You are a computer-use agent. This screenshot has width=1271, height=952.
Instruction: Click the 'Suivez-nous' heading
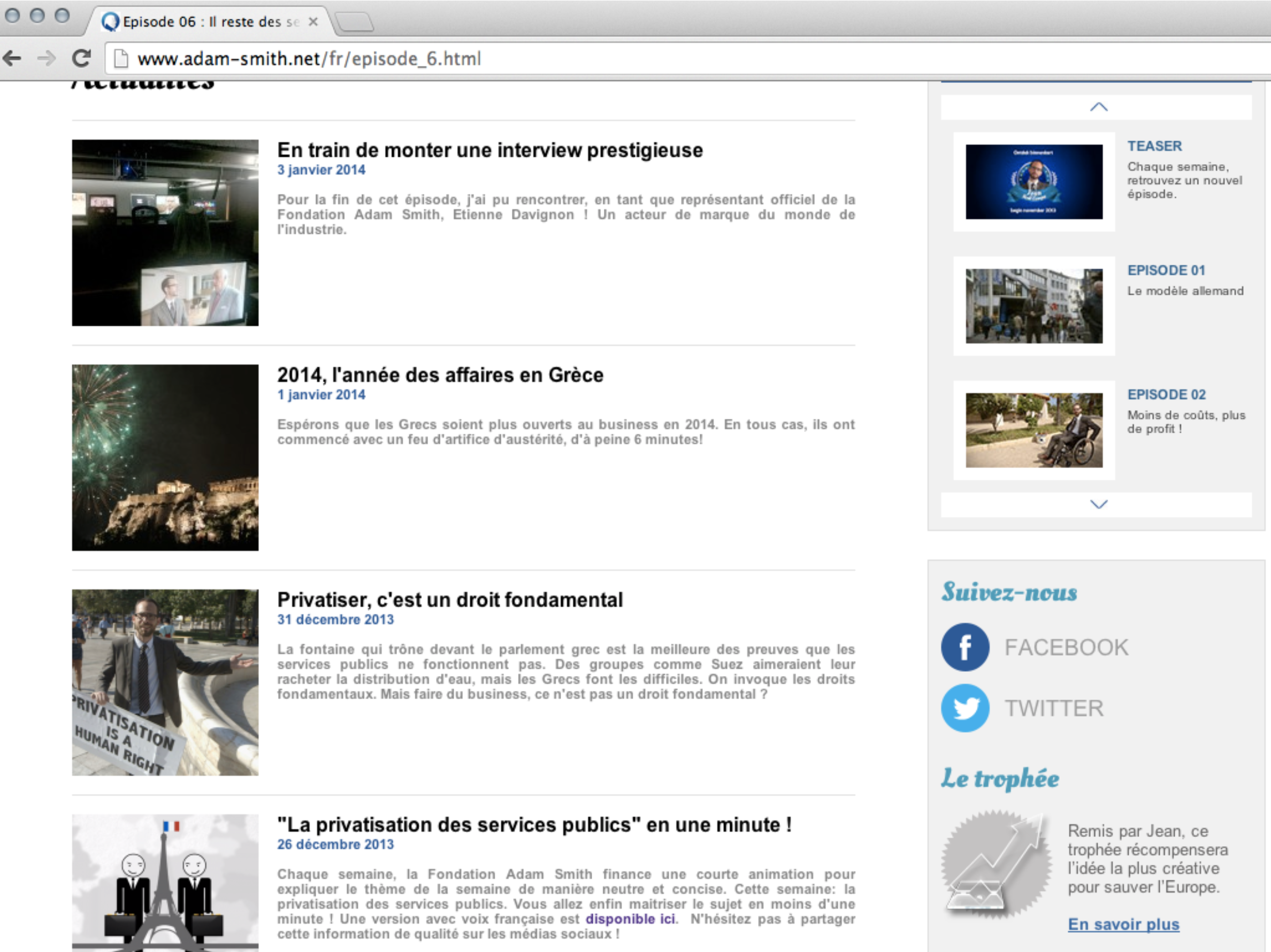pos(1009,592)
